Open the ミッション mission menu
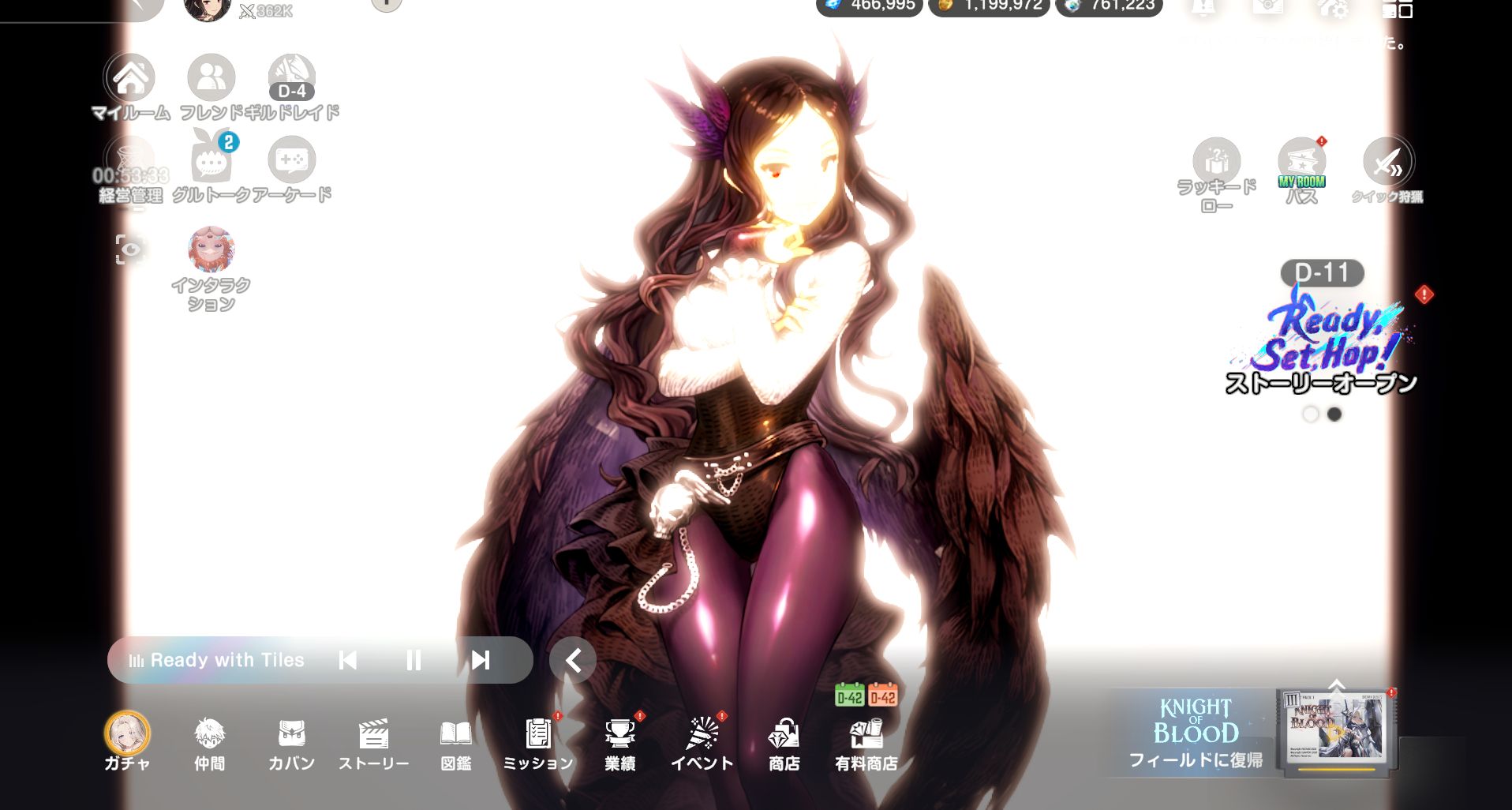 [538, 737]
